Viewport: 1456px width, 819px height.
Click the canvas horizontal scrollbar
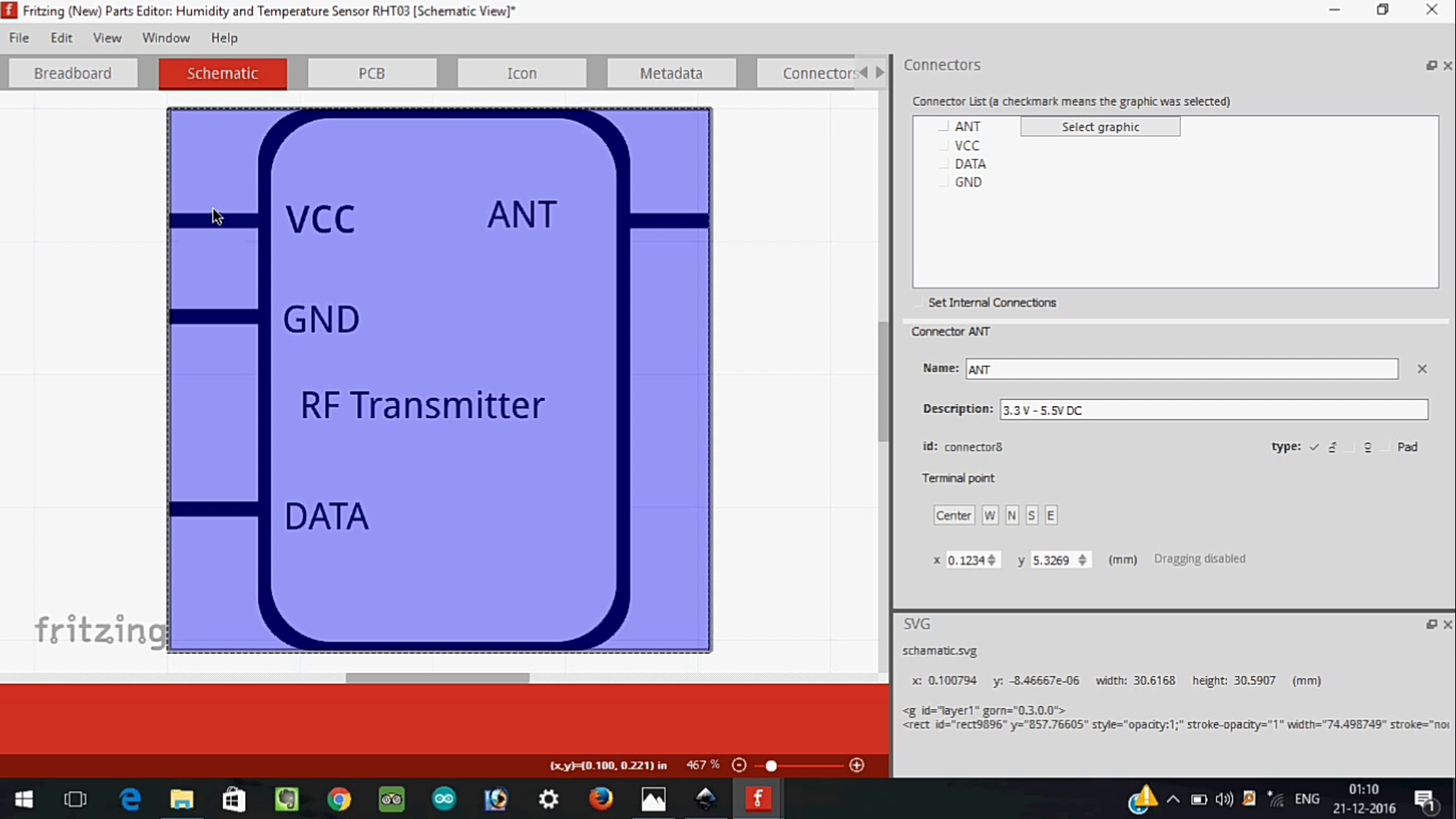[438, 678]
